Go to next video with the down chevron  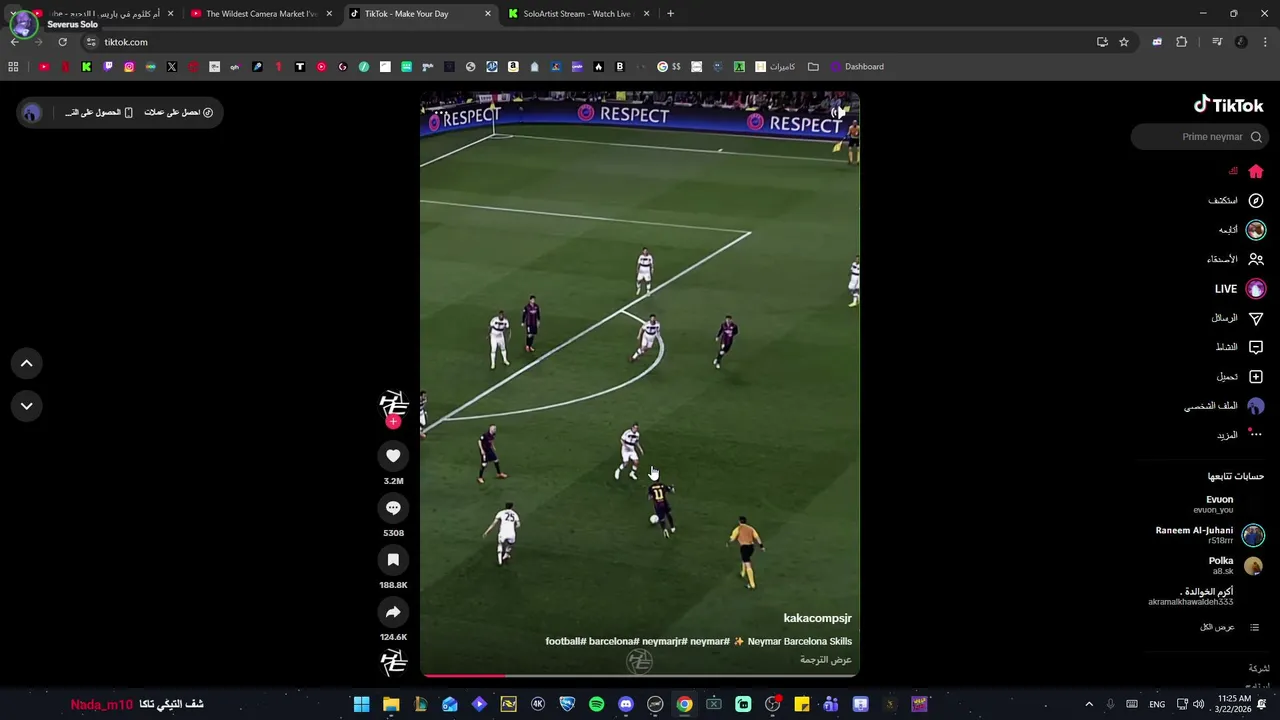(26, 406)
